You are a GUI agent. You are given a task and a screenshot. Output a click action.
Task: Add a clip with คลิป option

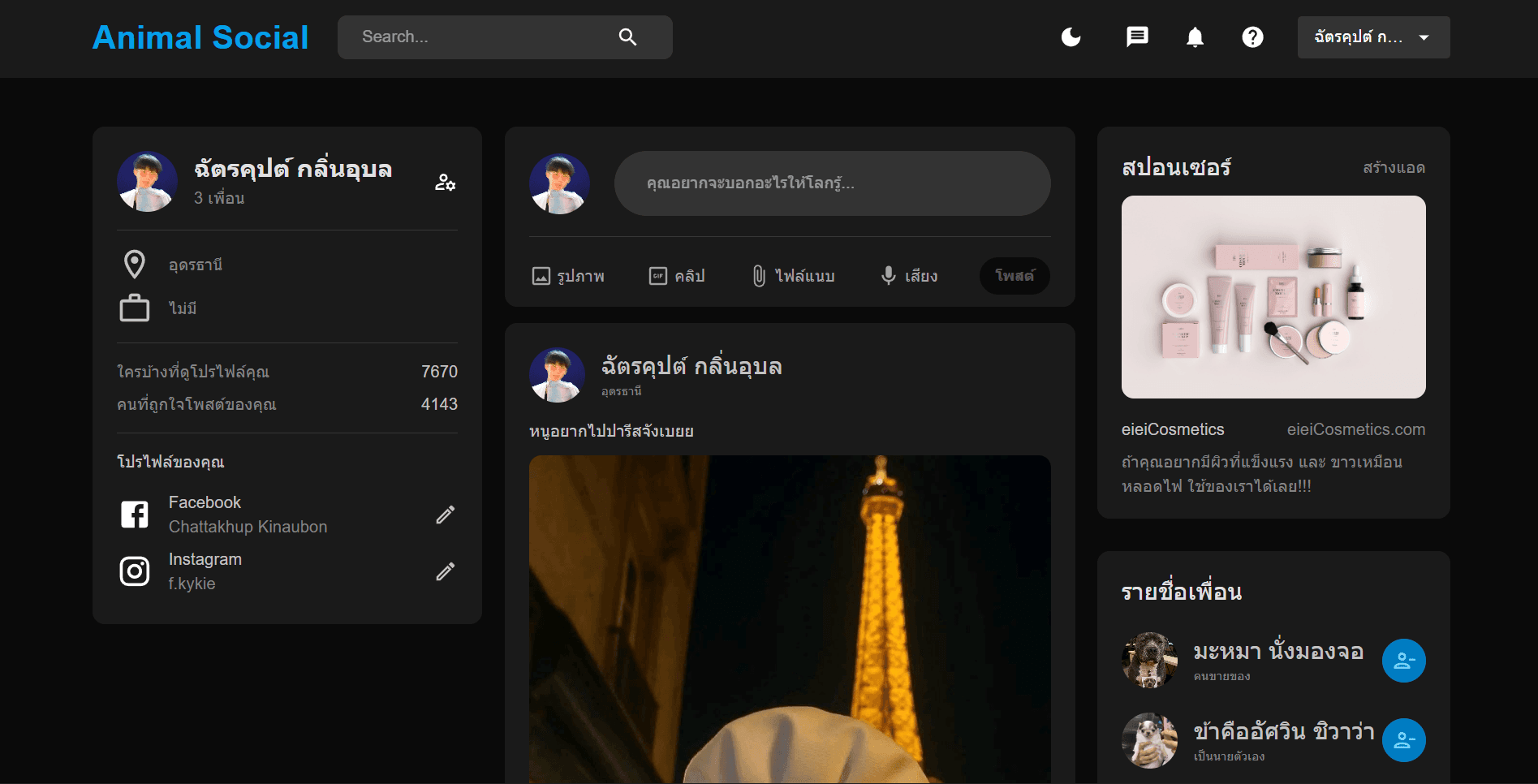[x=677, y=276]
